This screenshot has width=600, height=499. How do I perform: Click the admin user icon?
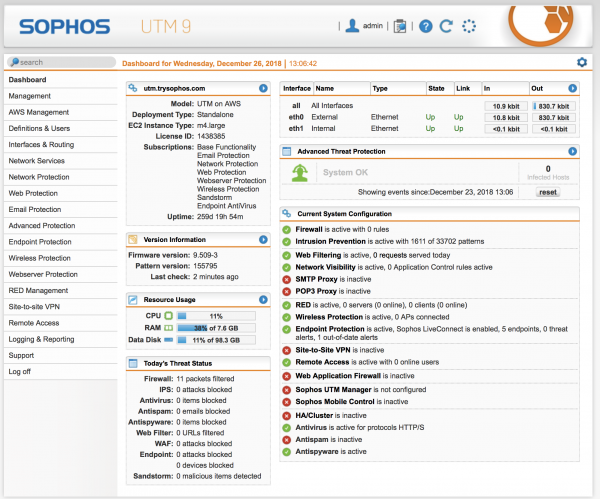pos(352,26)
